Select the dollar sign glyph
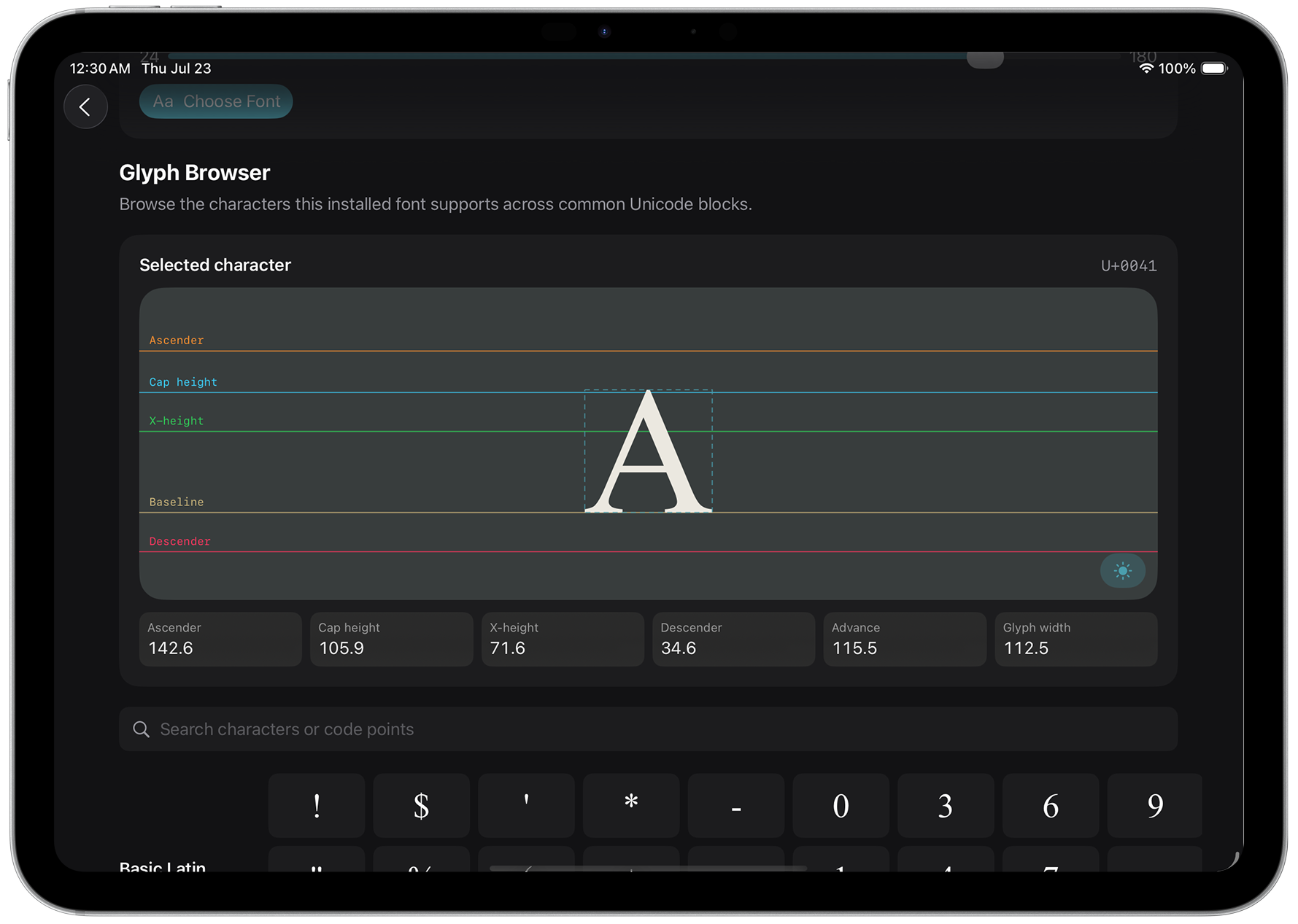This screenshot has height=924, width=1298. [x=421, y=806]
